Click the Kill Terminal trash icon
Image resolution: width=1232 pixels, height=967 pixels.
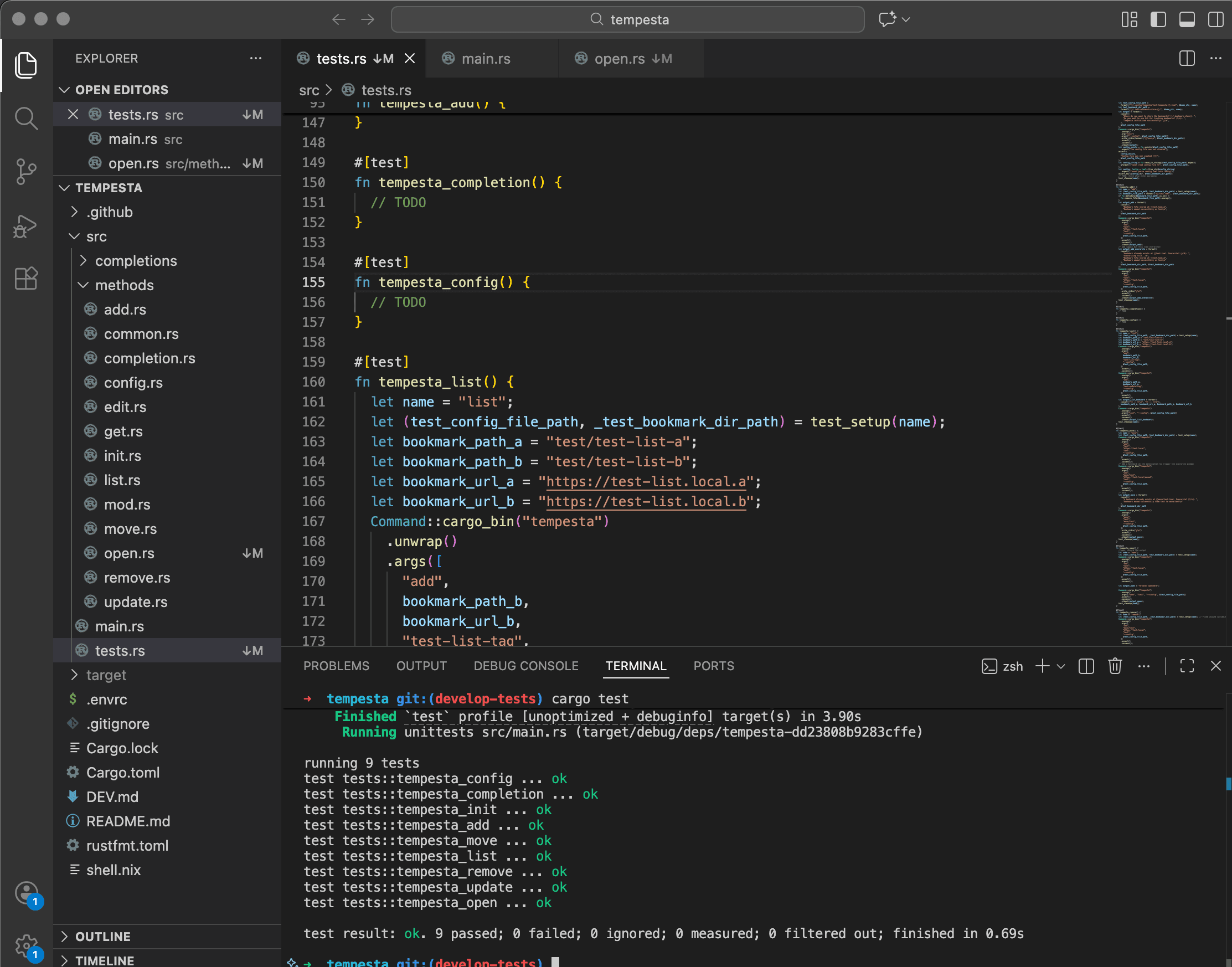[x=1114, y=666]
